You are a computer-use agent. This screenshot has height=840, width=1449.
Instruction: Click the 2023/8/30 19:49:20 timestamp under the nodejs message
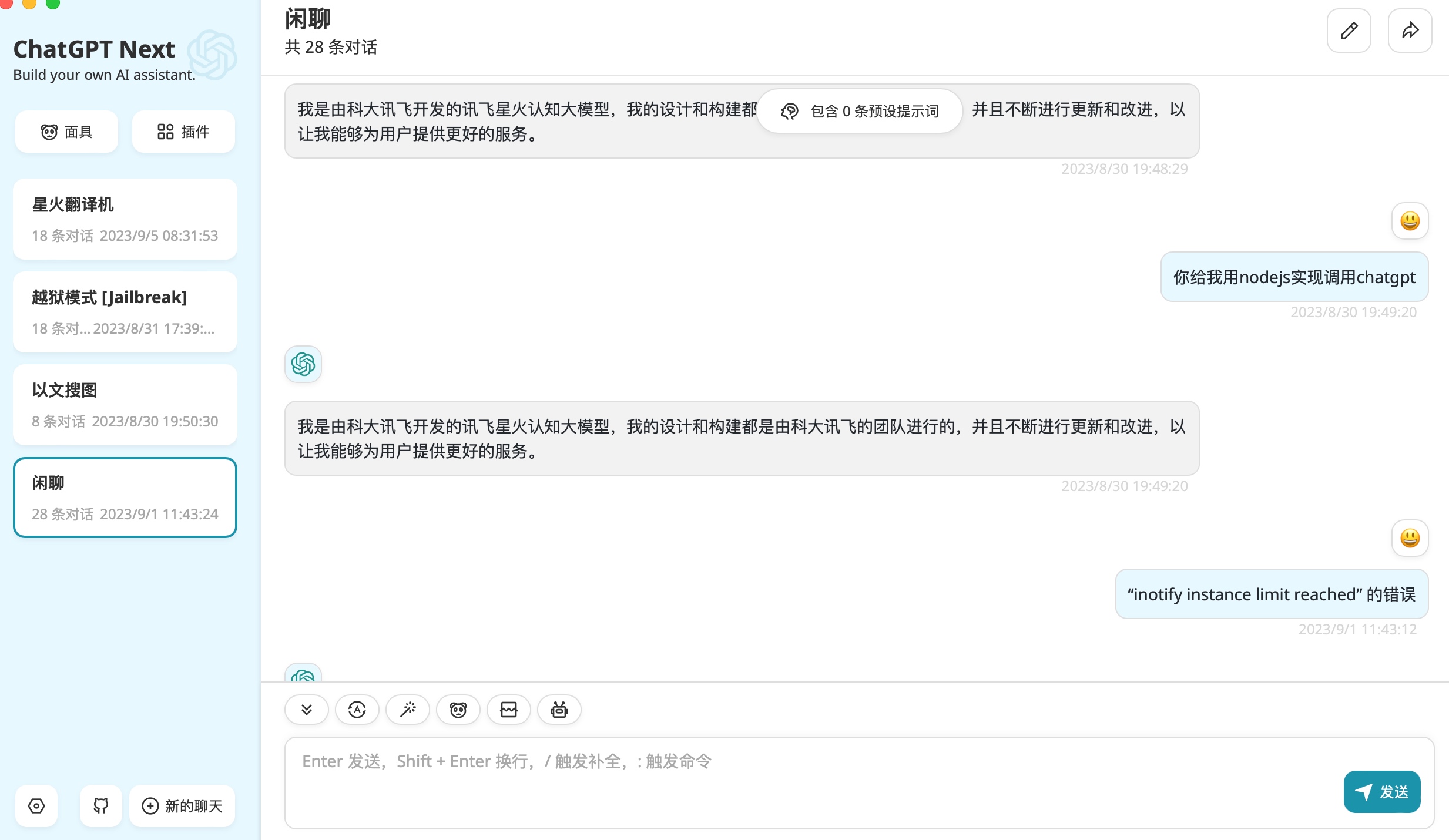click(1353, 312)
